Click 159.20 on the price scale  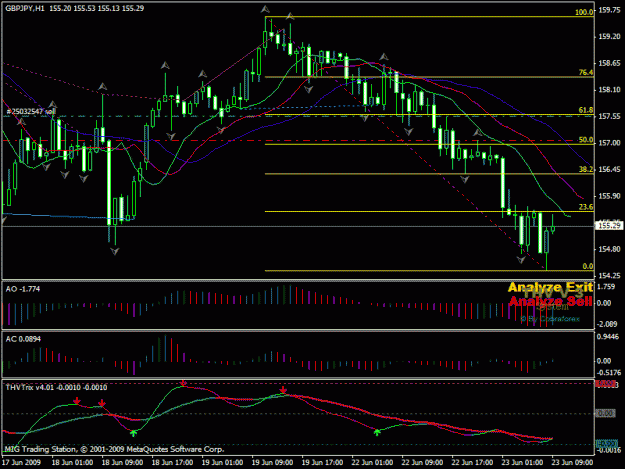coord(609,37)
